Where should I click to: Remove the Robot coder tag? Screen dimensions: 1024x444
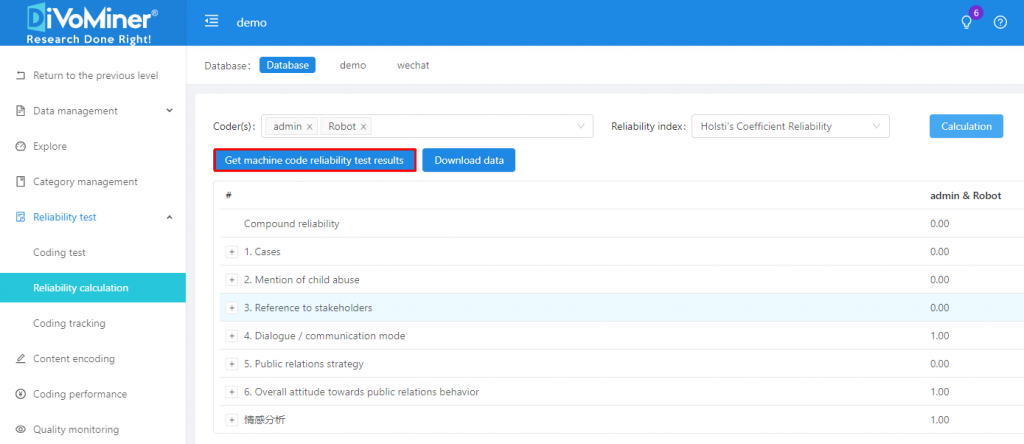364,127
